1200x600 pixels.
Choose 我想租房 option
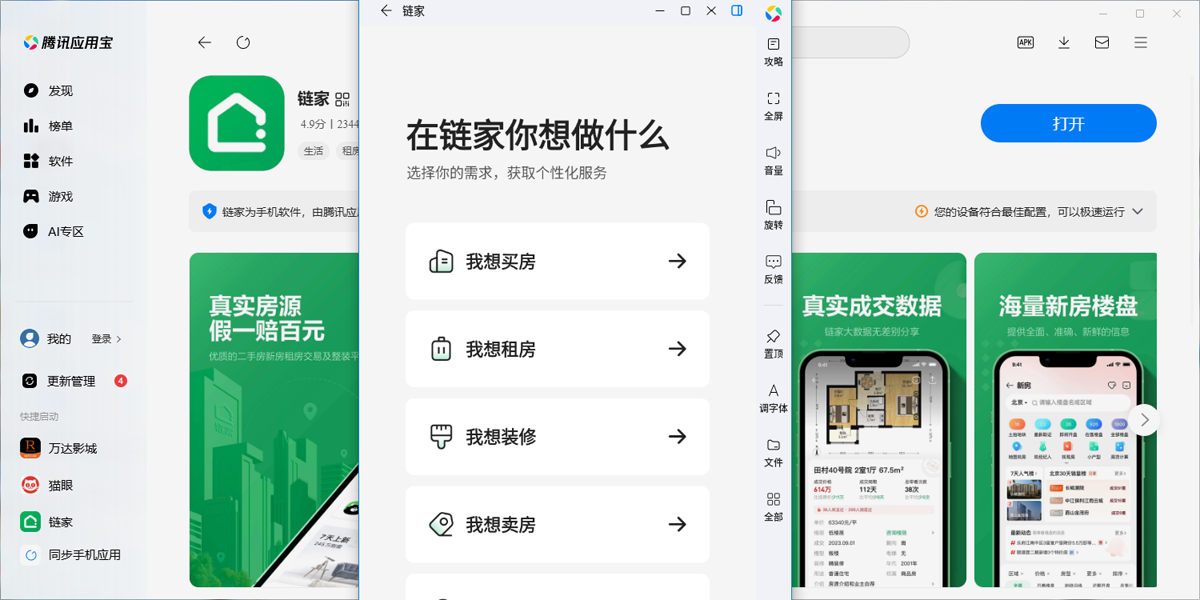[558, 349]
